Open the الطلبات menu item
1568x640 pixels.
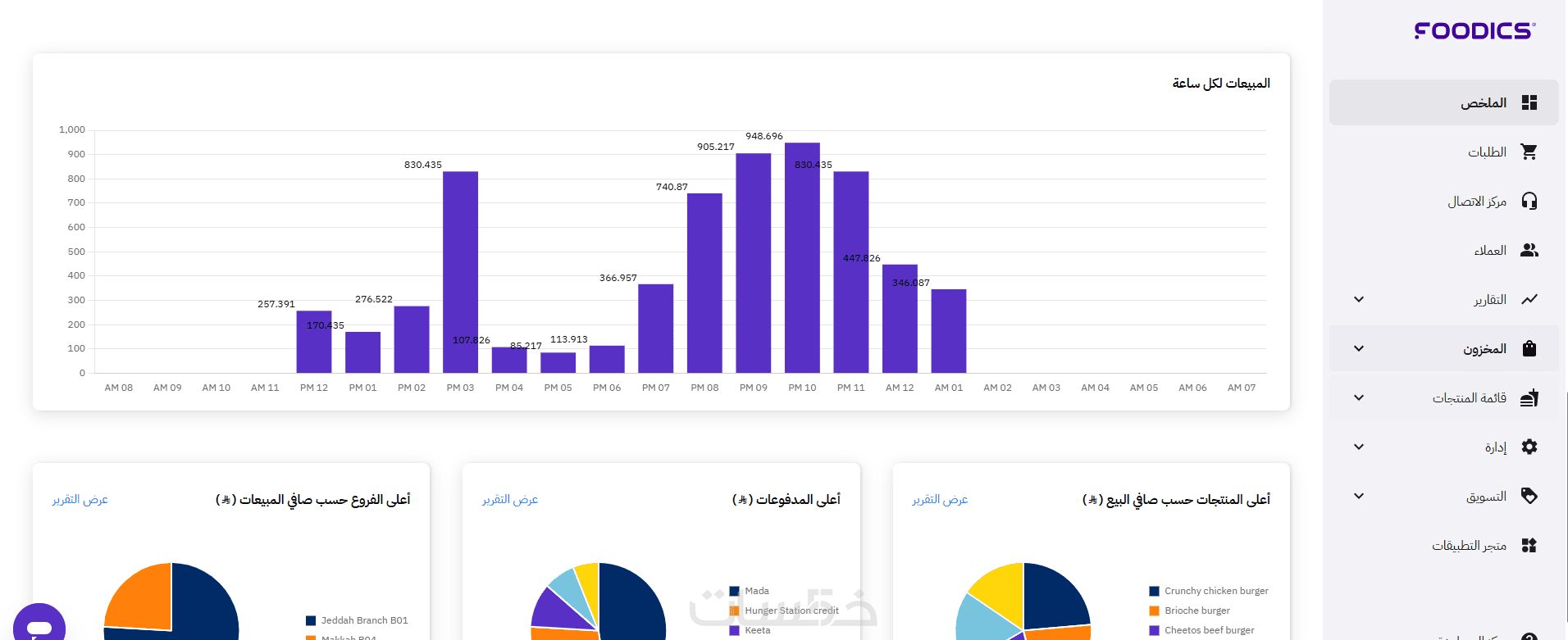(x=1444, y=152)
